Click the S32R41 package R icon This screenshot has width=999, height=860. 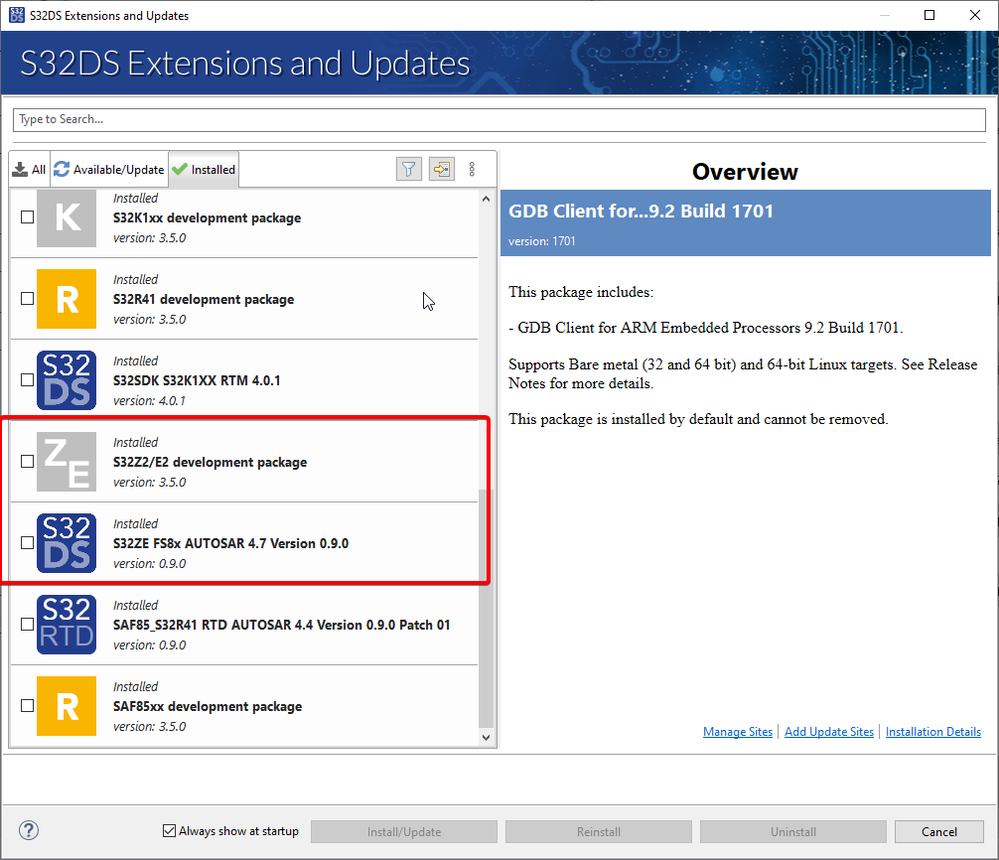[x=66, y=299]
